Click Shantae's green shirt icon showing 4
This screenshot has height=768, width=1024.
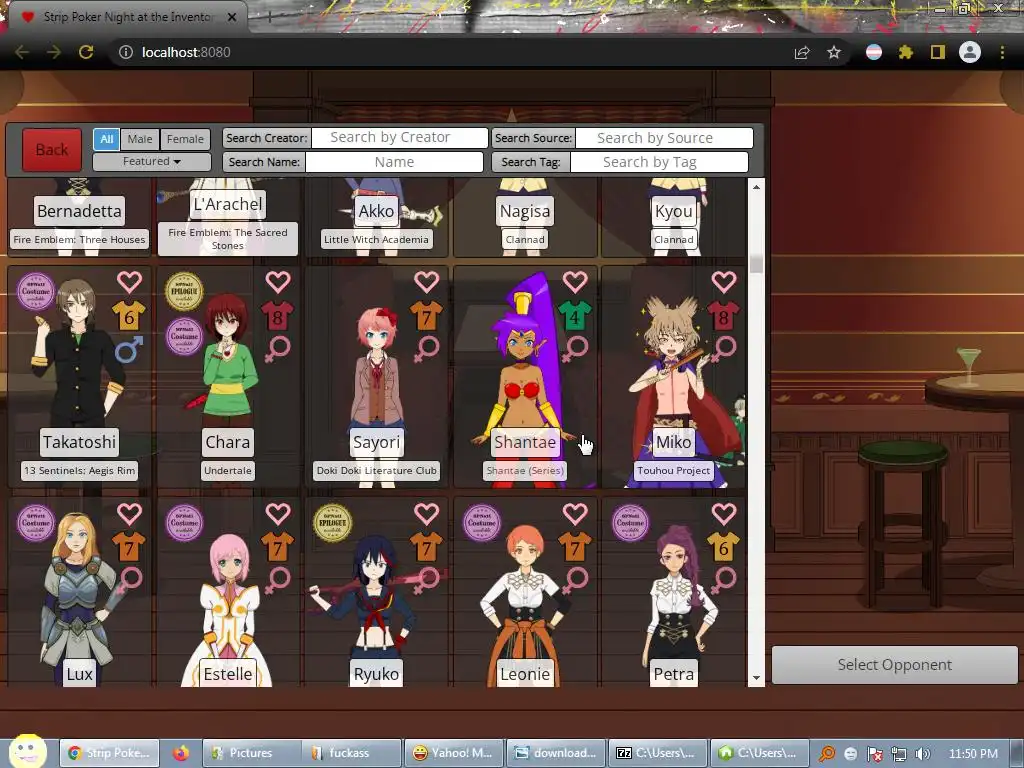tap(575, 317)
